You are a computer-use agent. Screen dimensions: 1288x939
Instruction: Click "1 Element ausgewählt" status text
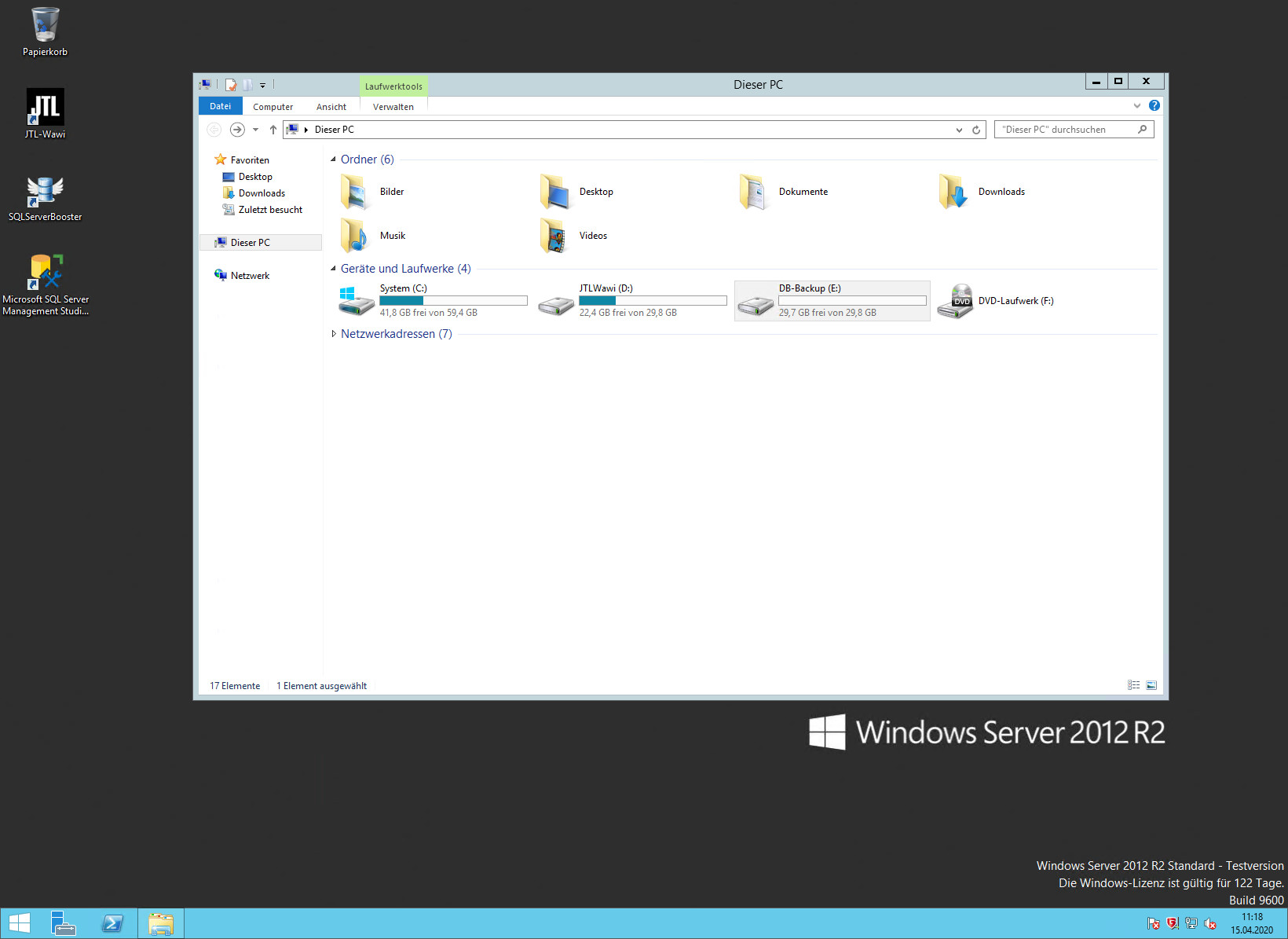[321, 686]
